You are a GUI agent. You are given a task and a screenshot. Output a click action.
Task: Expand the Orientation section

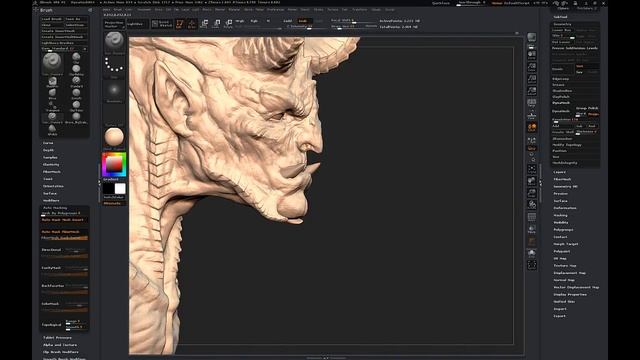point(53,186)
